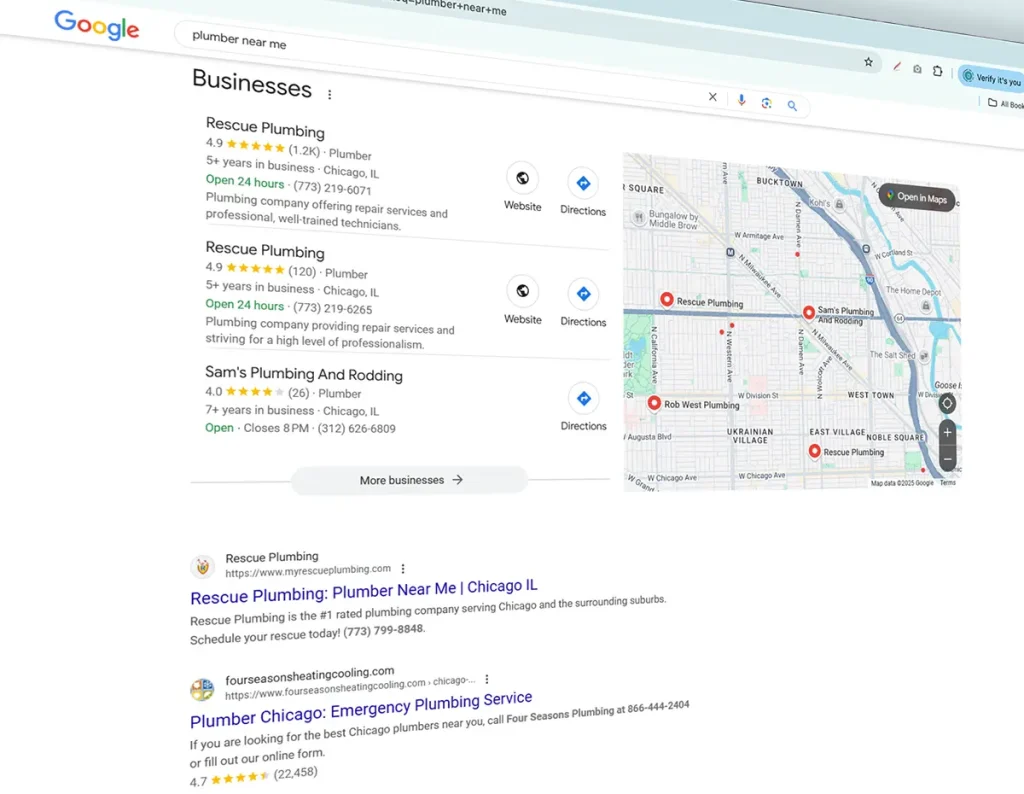Click the Google logo

(x=97, y=25)
